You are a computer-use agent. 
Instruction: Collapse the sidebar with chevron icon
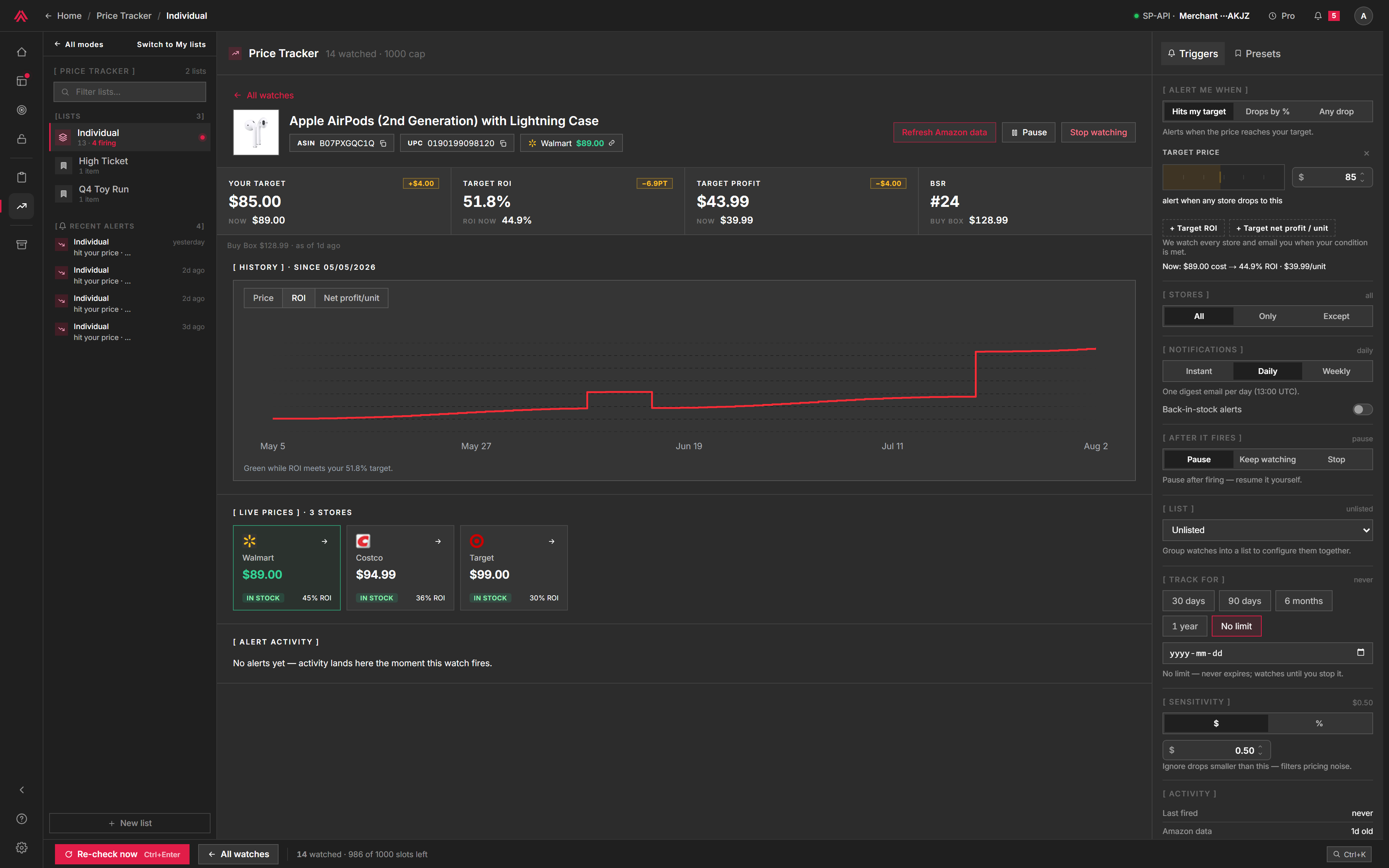(21, 790)
